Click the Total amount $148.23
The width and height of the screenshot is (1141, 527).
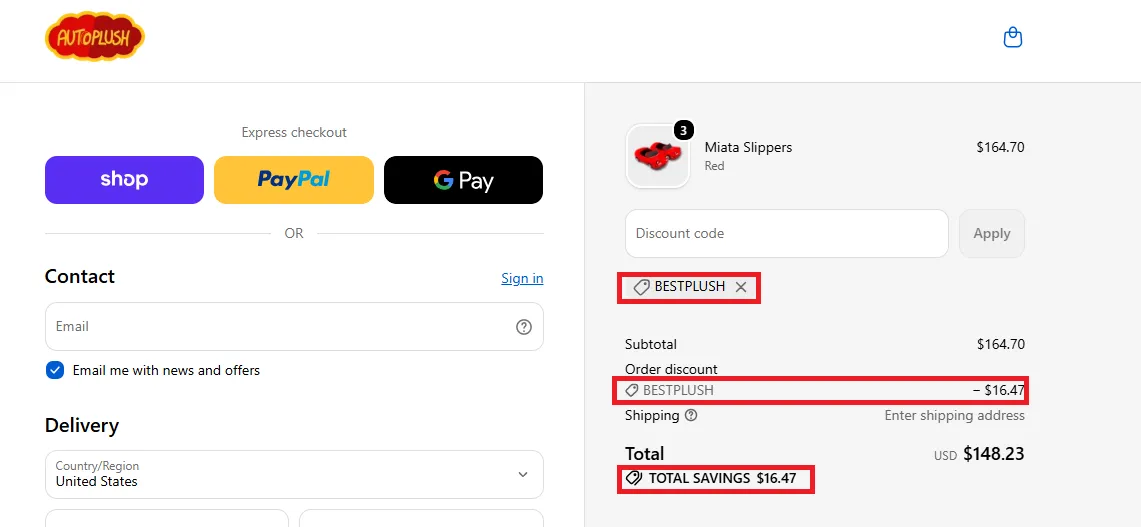(993, 454)
